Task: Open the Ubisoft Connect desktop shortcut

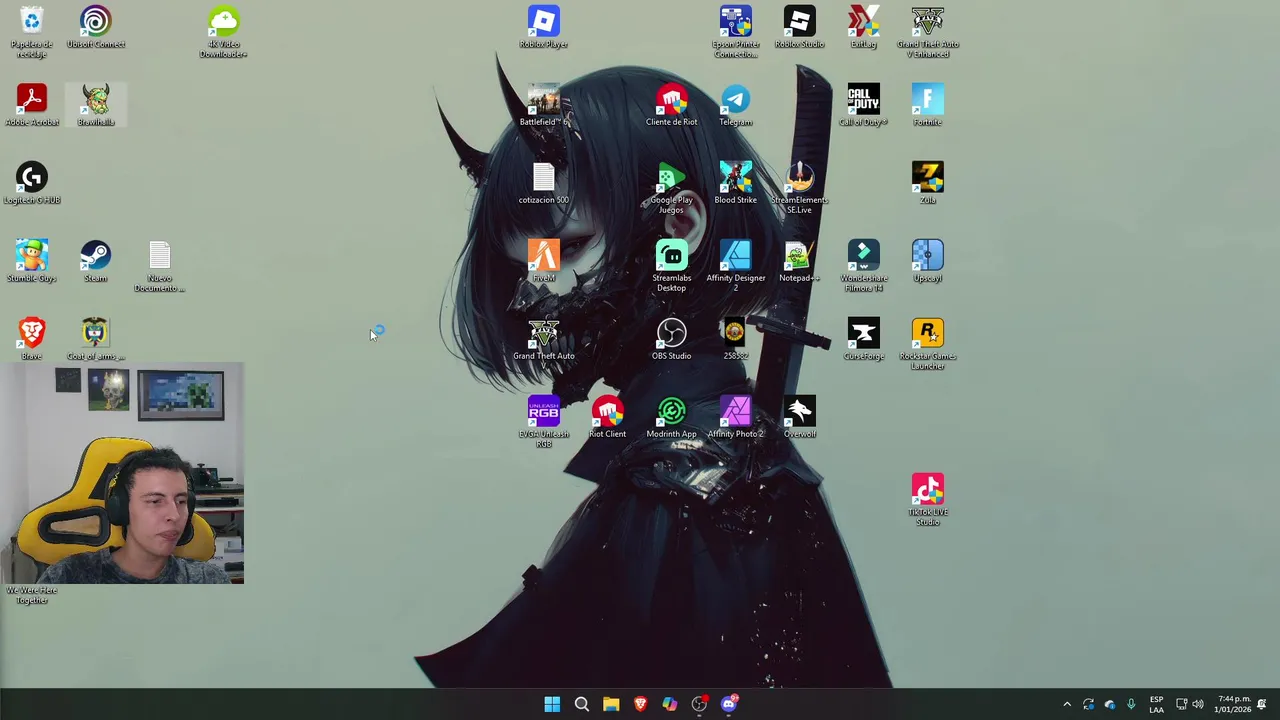Action: [x=96, y=28]
